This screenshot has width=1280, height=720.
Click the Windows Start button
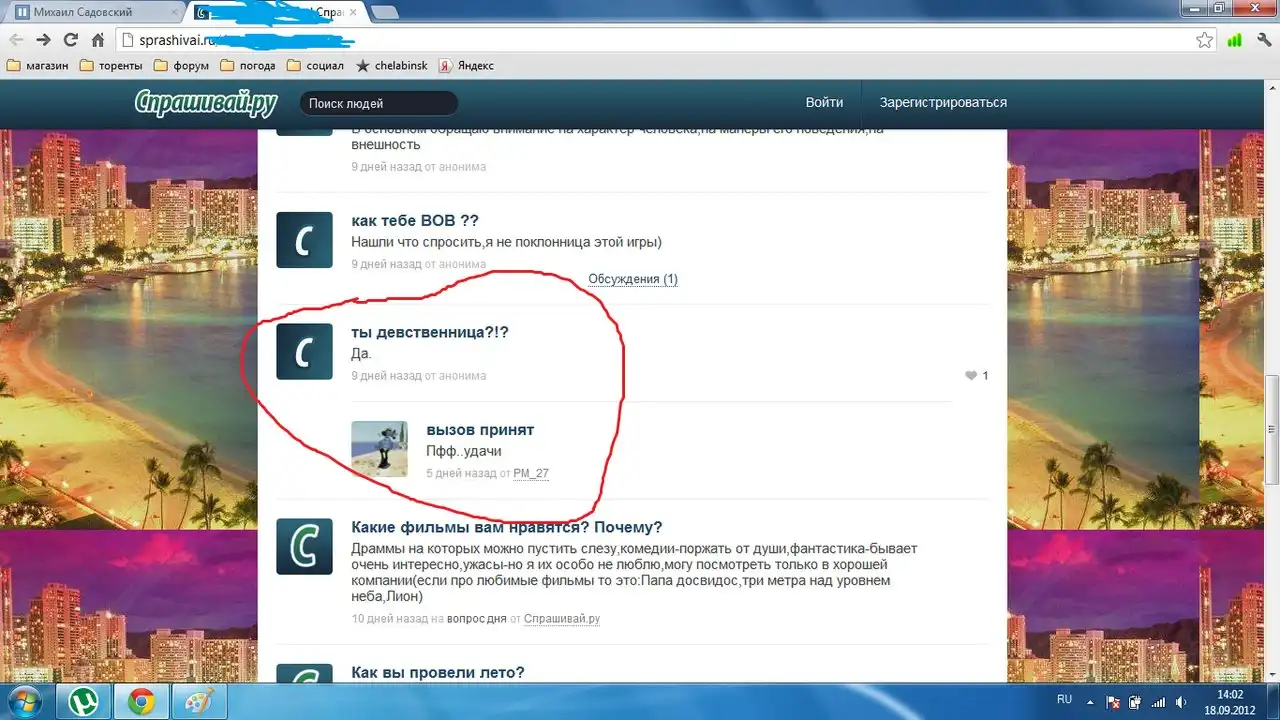[24, 700]
